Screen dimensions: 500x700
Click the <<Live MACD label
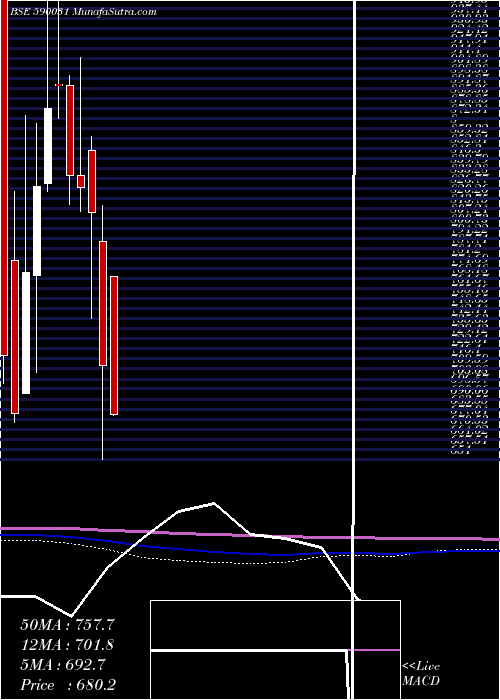421,674
